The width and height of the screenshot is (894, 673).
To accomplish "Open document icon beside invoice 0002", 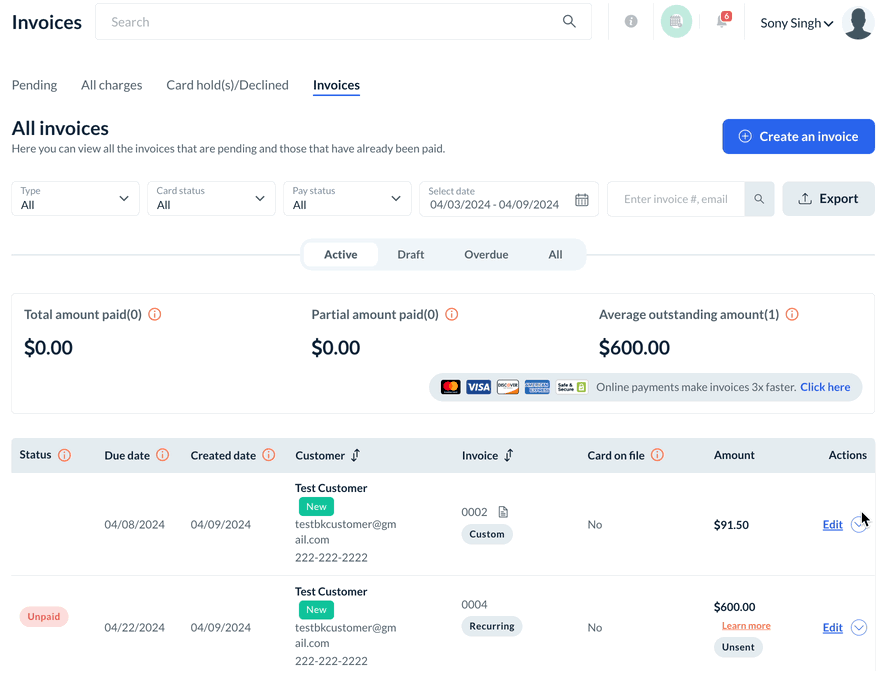I will [x=503, y=512].
